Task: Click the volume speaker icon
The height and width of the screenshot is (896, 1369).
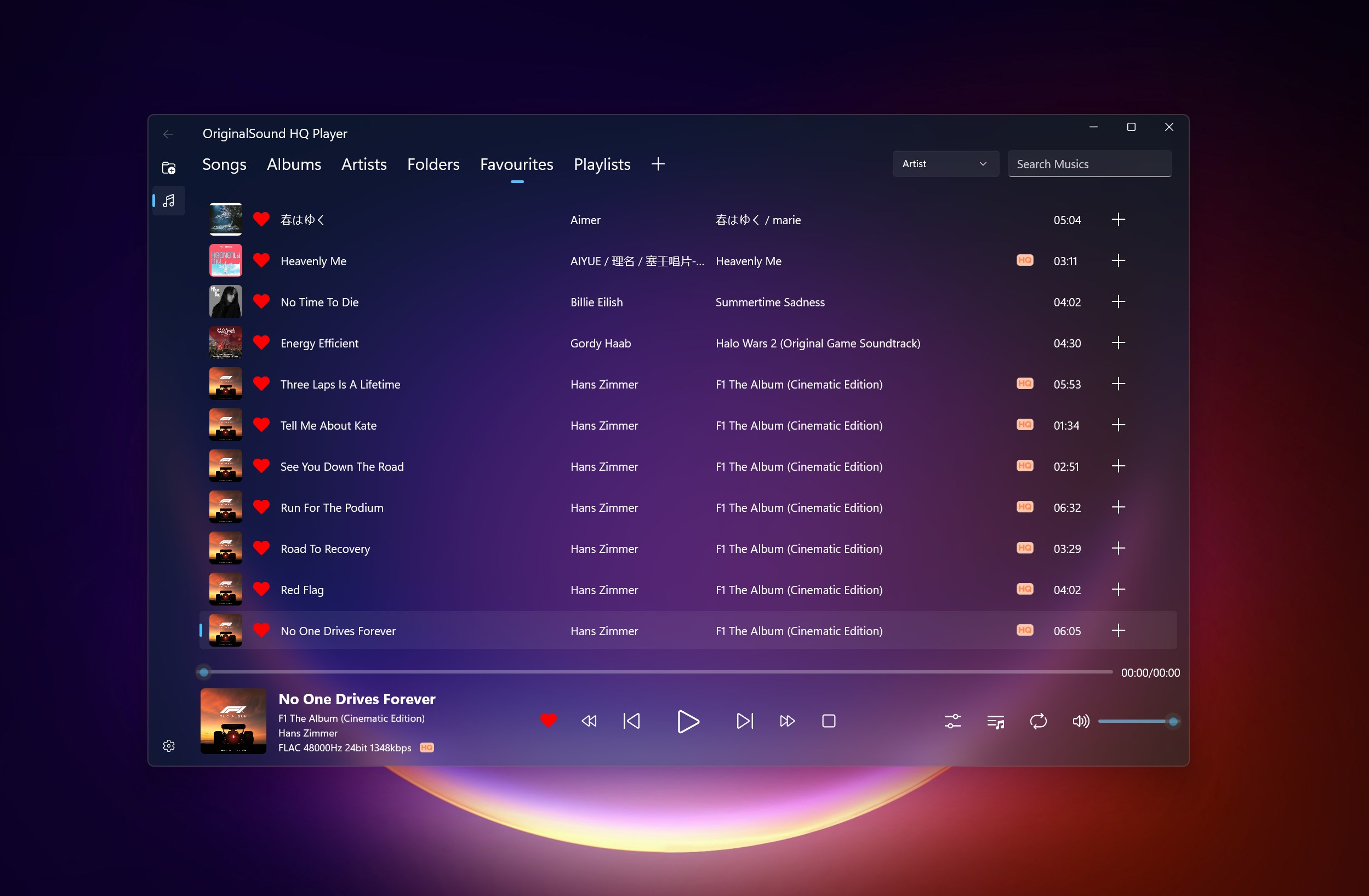Action: (x=1080, y=721)
